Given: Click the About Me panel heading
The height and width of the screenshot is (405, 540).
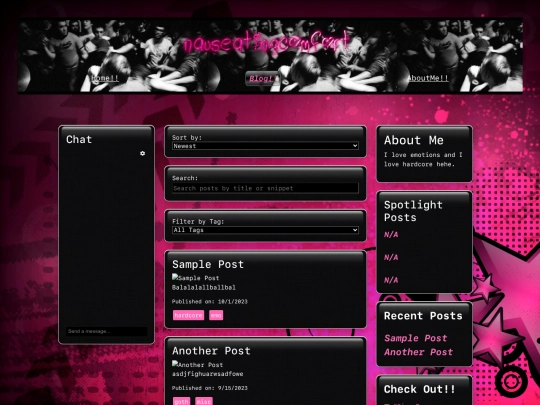Looking at the screenshot, I should click(x=414, y=140).
